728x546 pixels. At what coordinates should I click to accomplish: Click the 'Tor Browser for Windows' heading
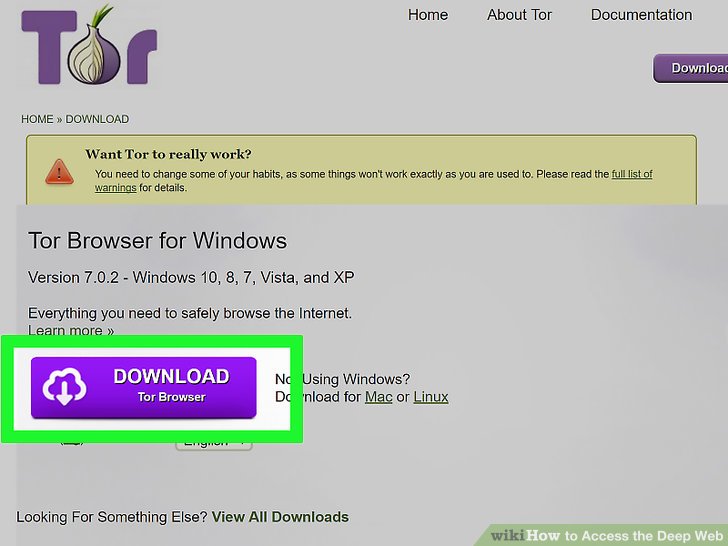157,240
